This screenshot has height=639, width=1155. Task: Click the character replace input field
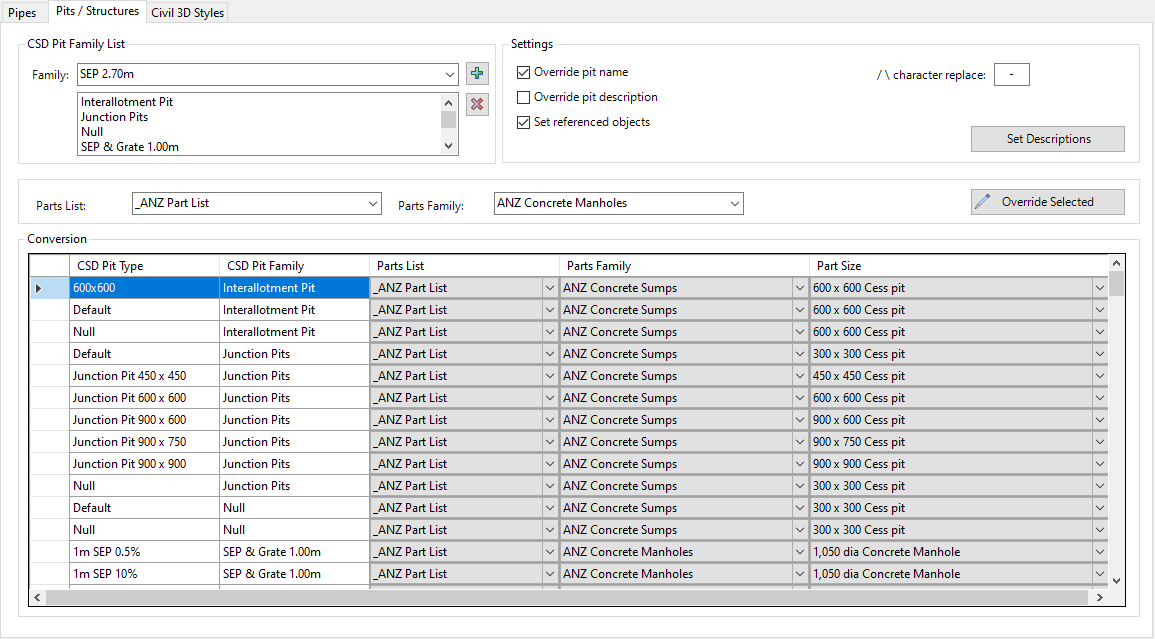click(x=1011, y=75)
